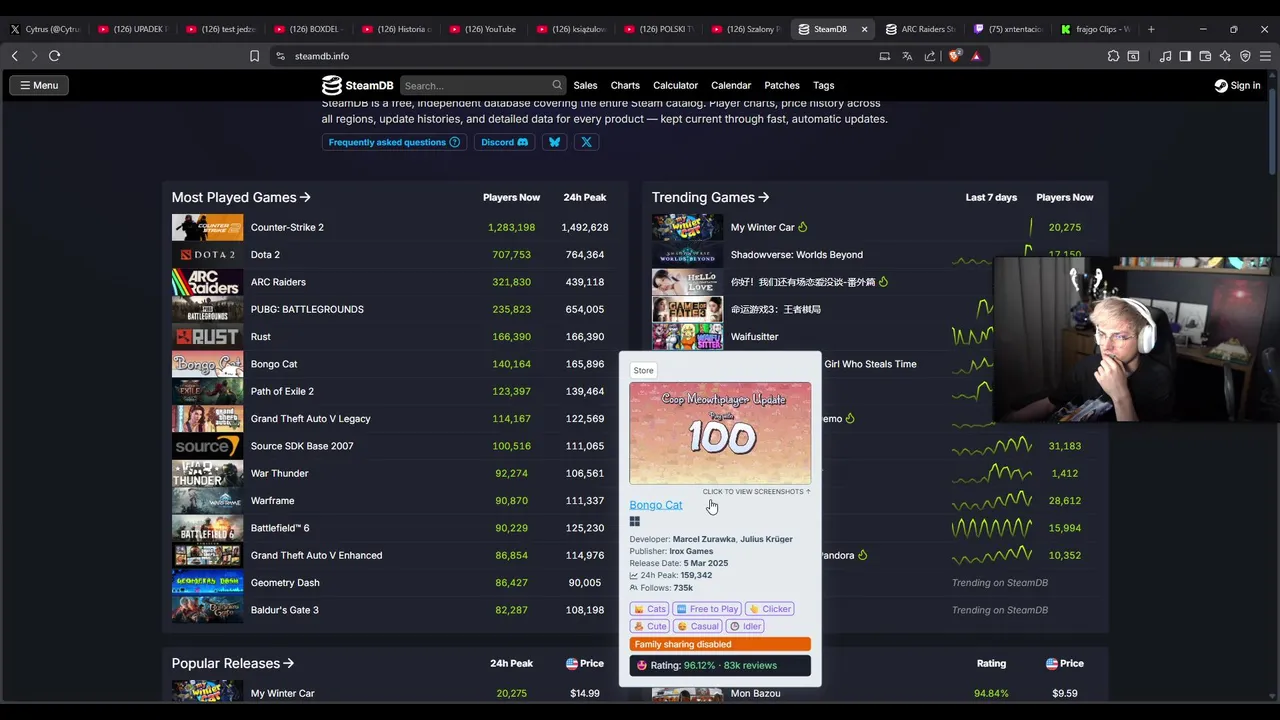Click the search magnifier icon
The image size is (1280, 720).
(557, 85)
